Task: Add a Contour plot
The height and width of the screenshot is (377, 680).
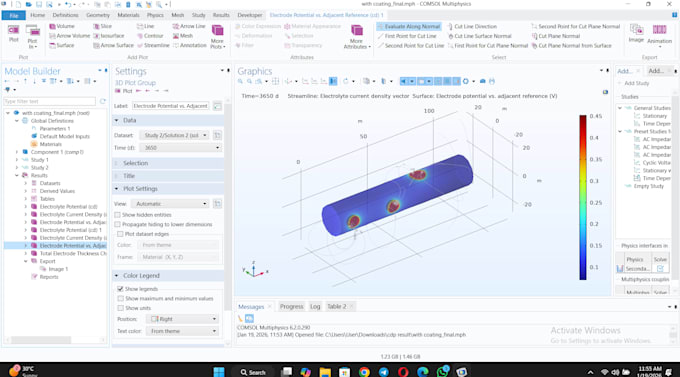Action: [150, 36]
